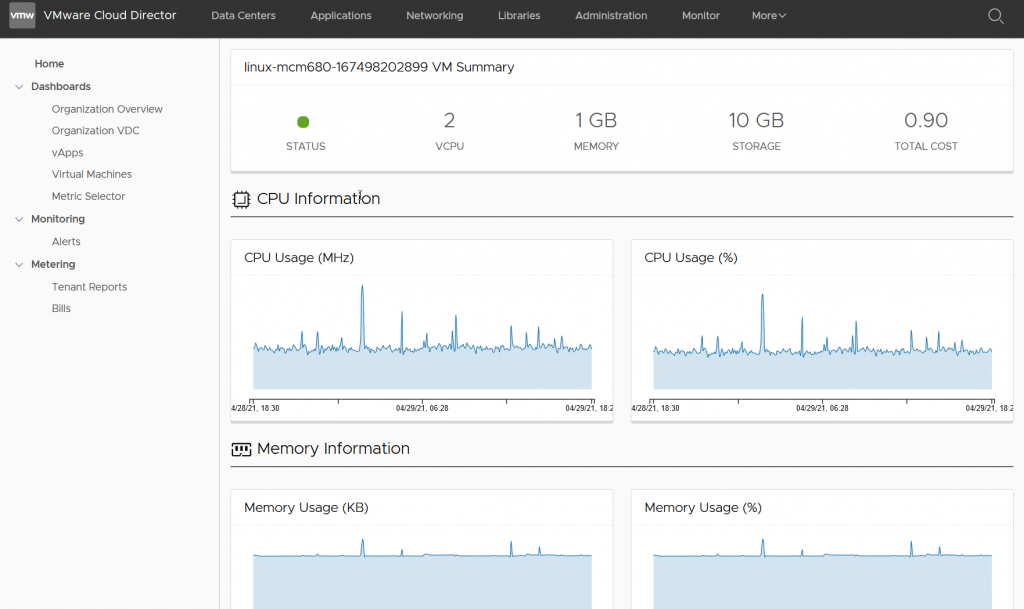Image resolution: width=1024 pixels, height=609 pixels.
Task: Click the tallest spike in CPU Usage (%) chart
Action: 762,297
